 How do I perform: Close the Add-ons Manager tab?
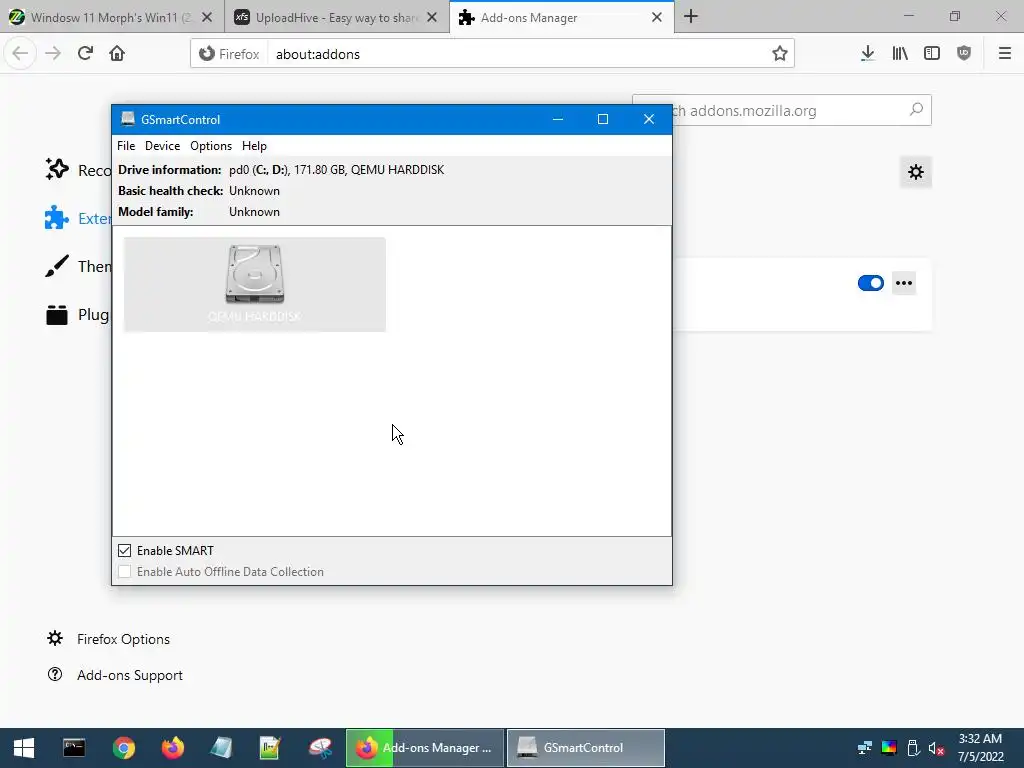tap(657, 18)
